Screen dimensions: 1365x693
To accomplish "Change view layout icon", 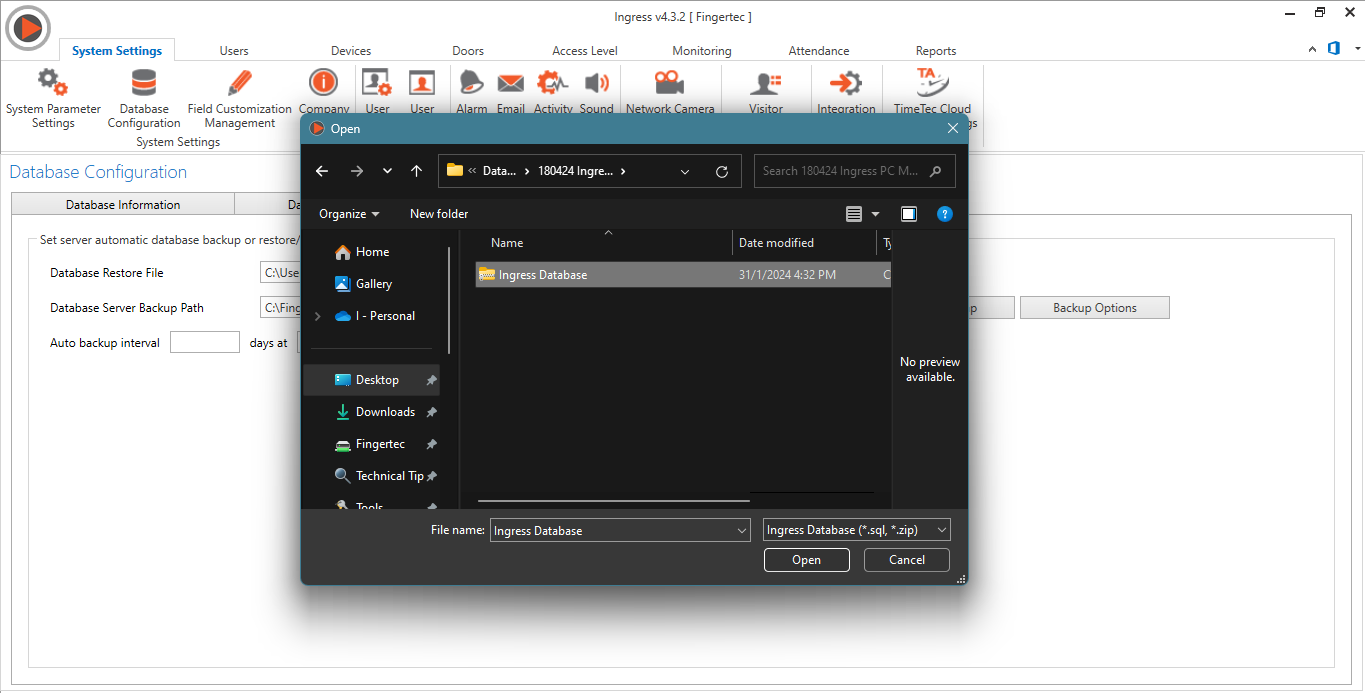I will (853, 214).
